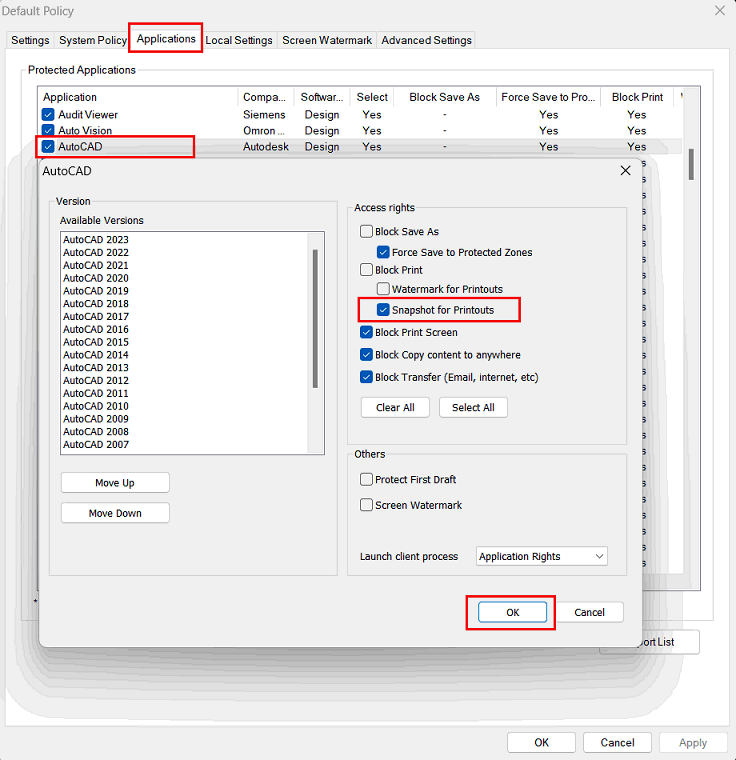Open the System Policy tab
The height and width of the screenshot is (760, 736).
pos(93,40)
